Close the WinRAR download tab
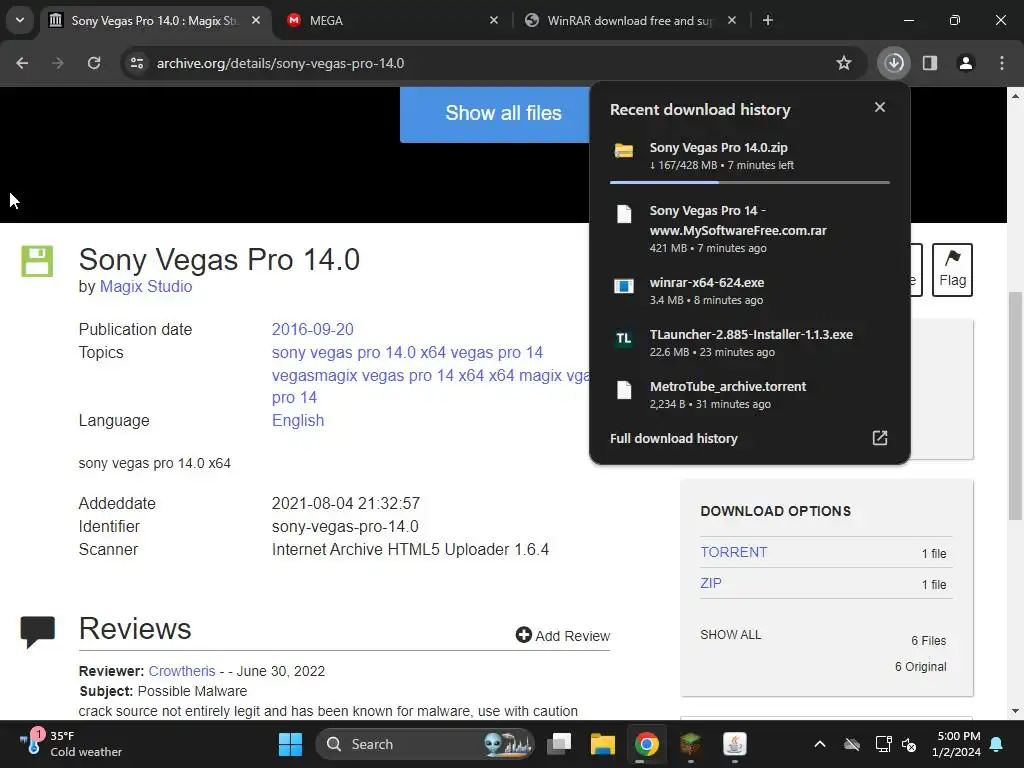The image size is (1024, 768). click(x=732, y=20)
